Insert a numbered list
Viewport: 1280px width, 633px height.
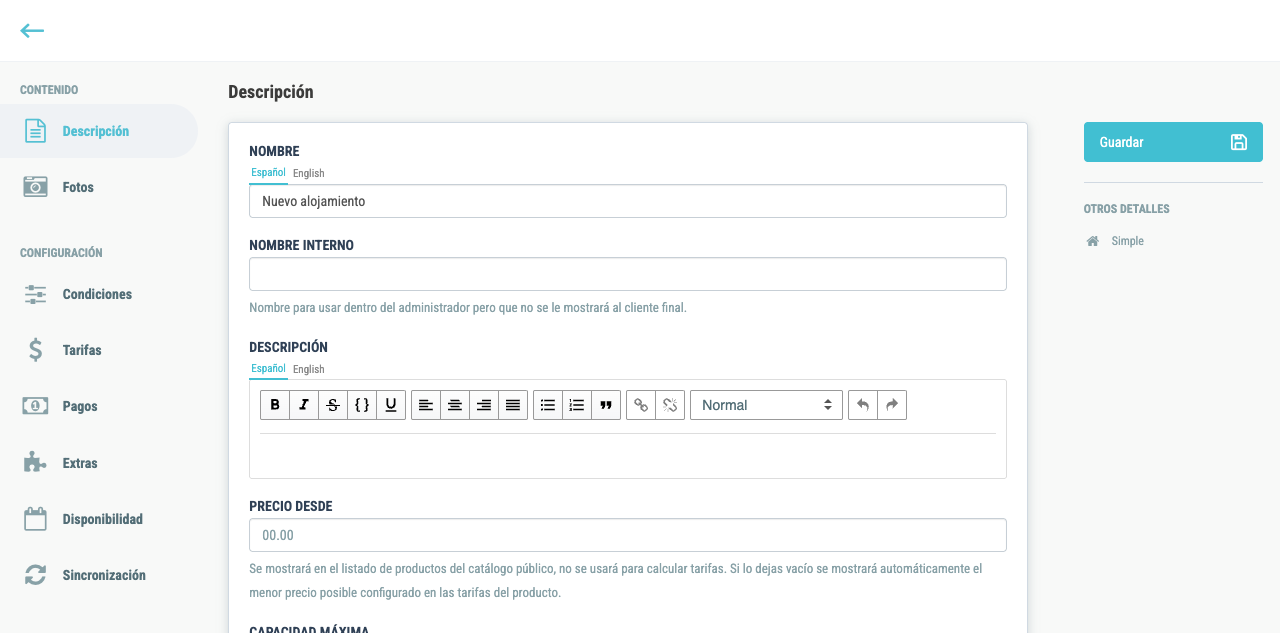(x=577, y=405)
